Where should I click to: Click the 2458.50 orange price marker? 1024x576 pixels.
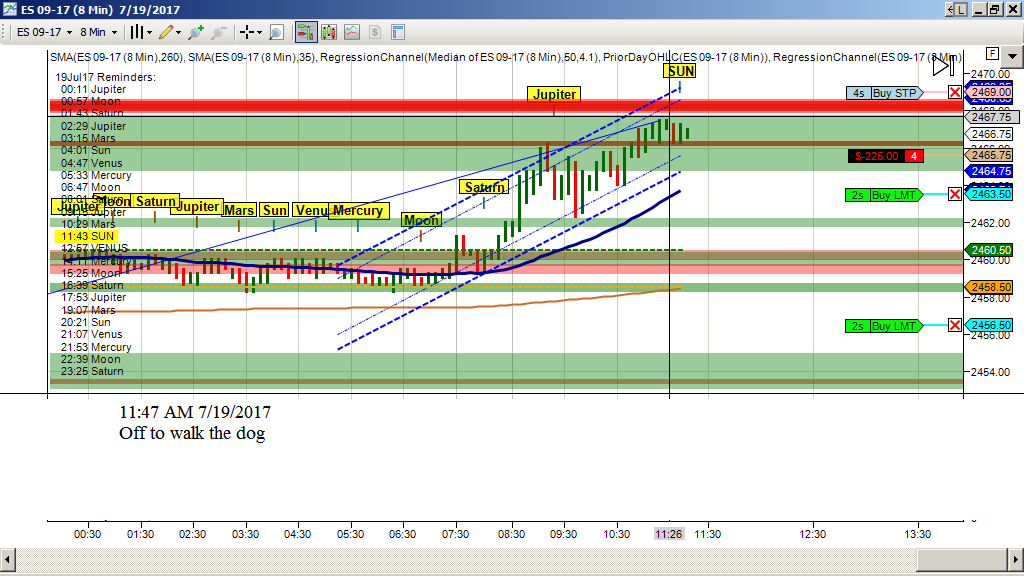[x=989, y=287]
